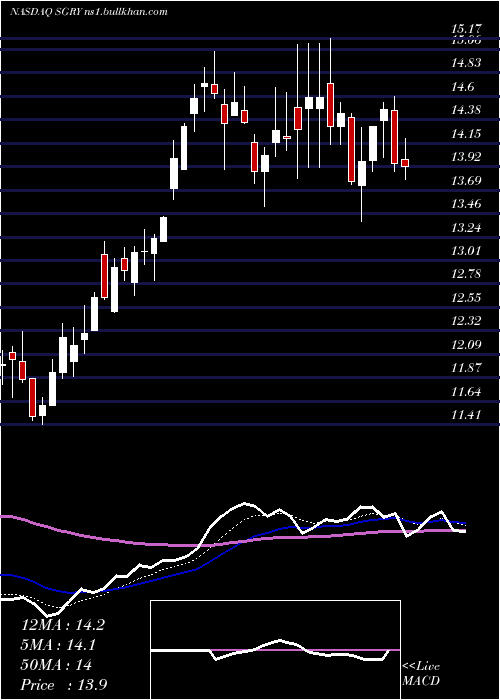Click the 12MA : 14.2 readout
Viewport: 500px width, 700px height.
[63, 625]
